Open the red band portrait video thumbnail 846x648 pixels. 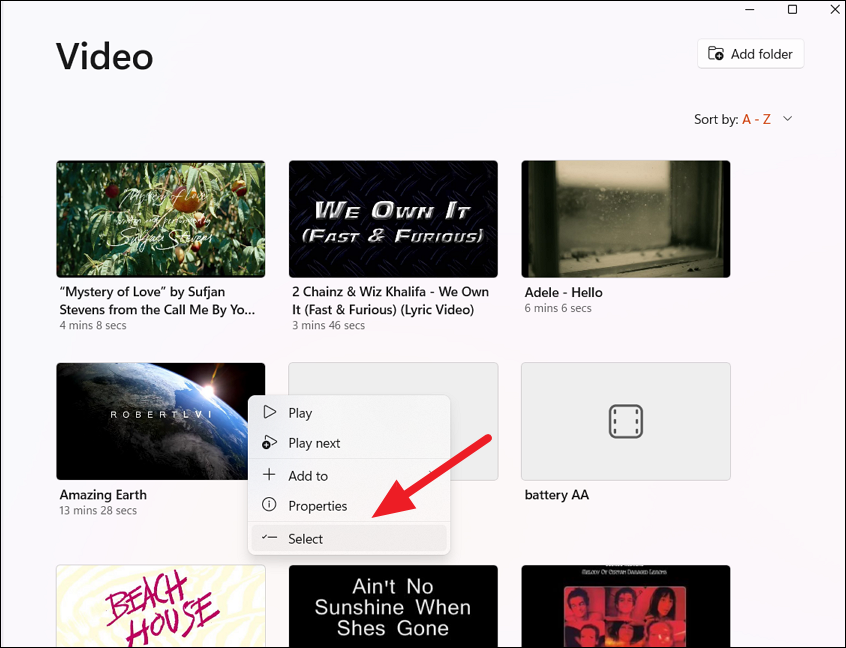point(626,606)
